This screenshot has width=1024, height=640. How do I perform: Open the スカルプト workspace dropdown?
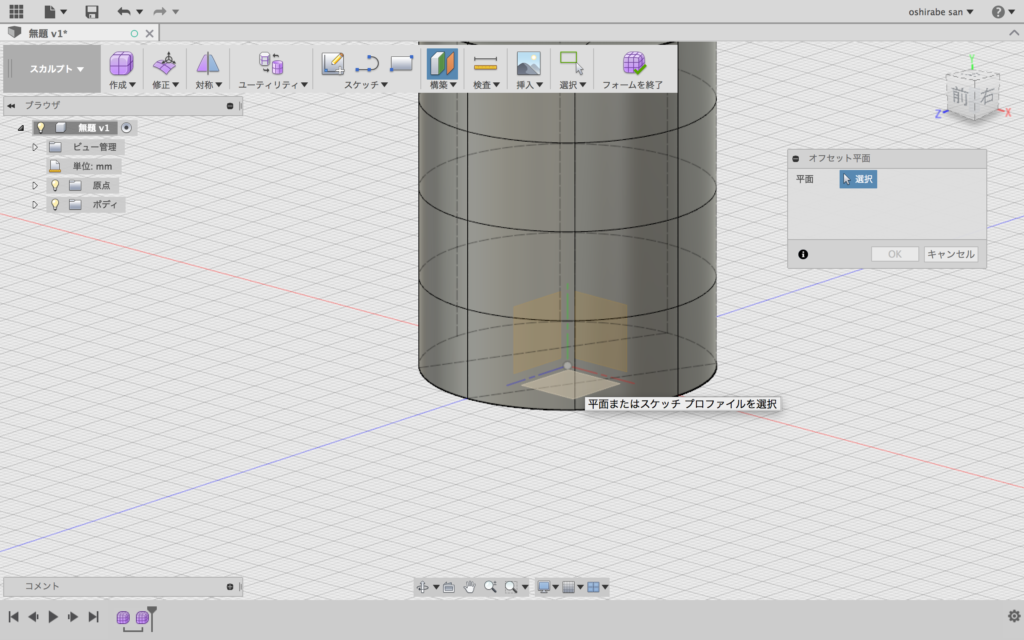(56, 69)
